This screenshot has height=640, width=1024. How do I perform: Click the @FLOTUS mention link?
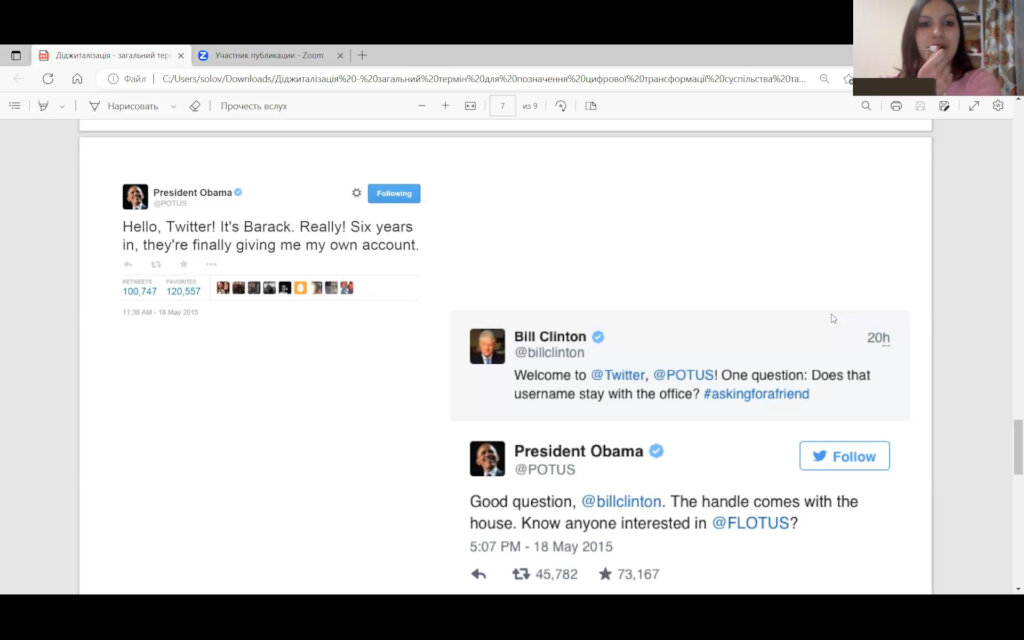[x=750, y=523]
